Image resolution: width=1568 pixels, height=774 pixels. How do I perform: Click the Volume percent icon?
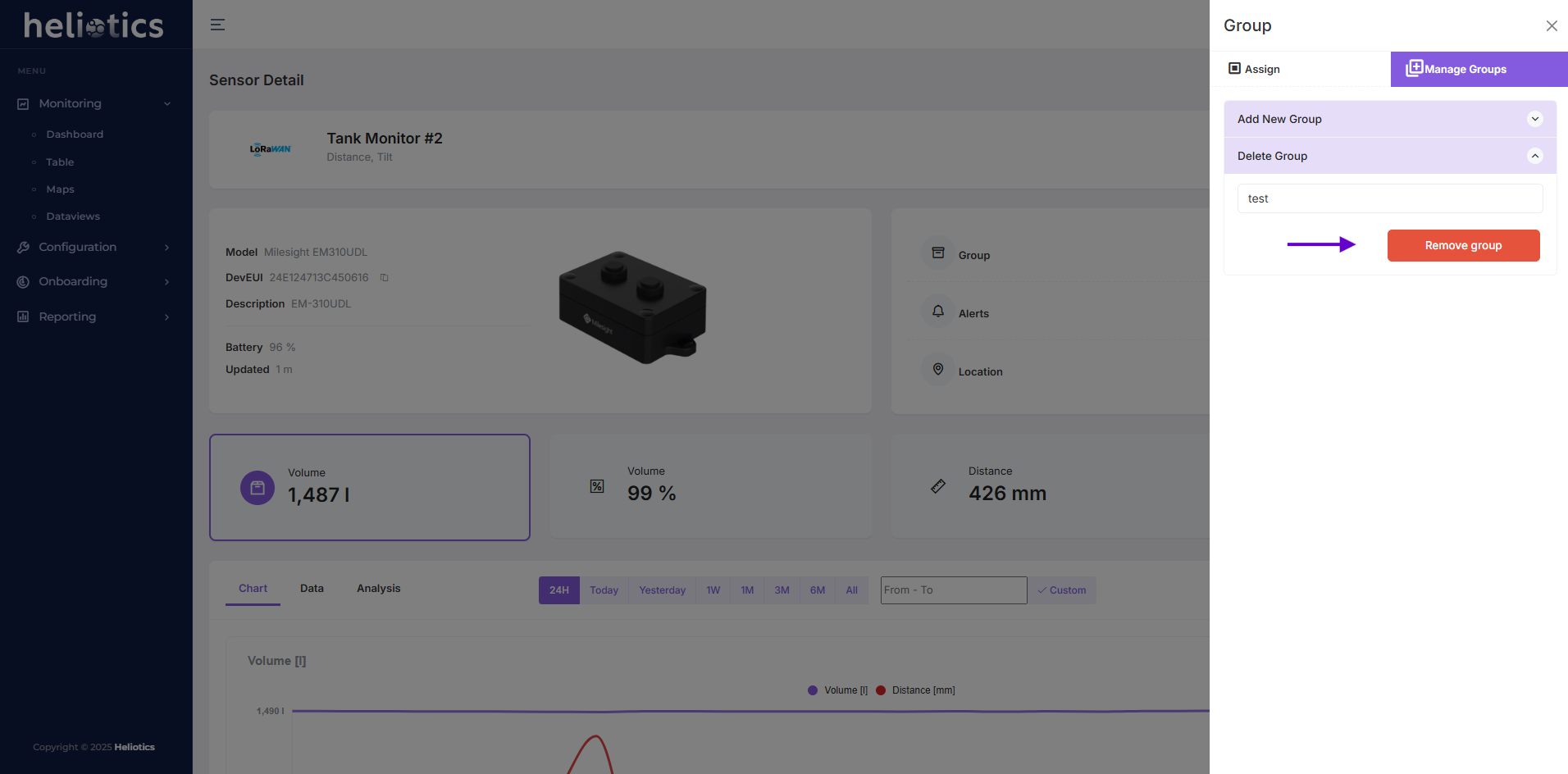click(x=597, y=486)
